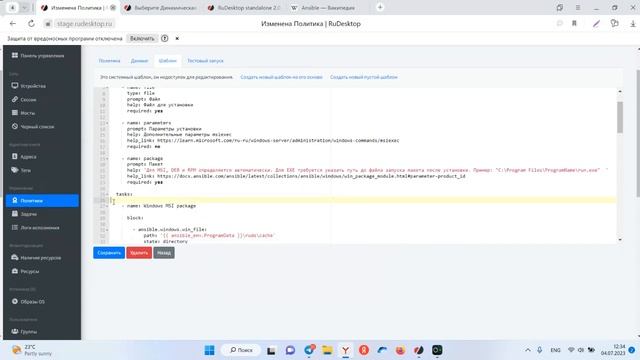Click the Черный список ban icon
640x360 pixels.
click(x=15, y=127)
